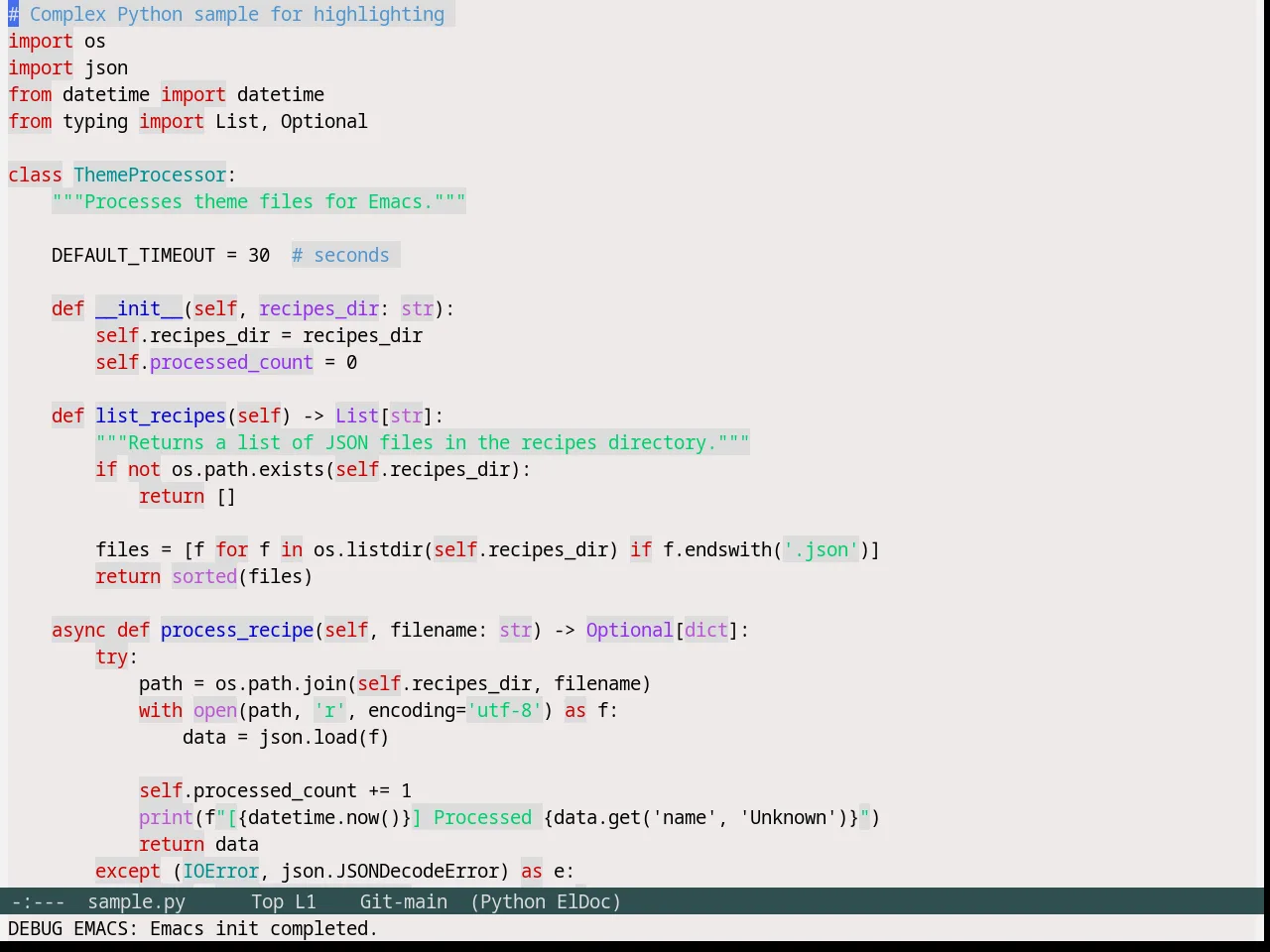Click class name 'ThemeProcessor'
1270x952 pixels.
tap(150, 175)
